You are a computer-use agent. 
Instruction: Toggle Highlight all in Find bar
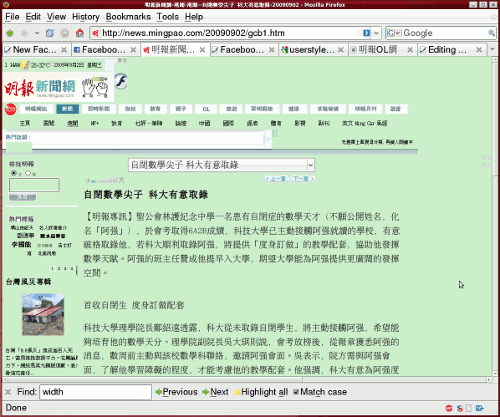261,392
